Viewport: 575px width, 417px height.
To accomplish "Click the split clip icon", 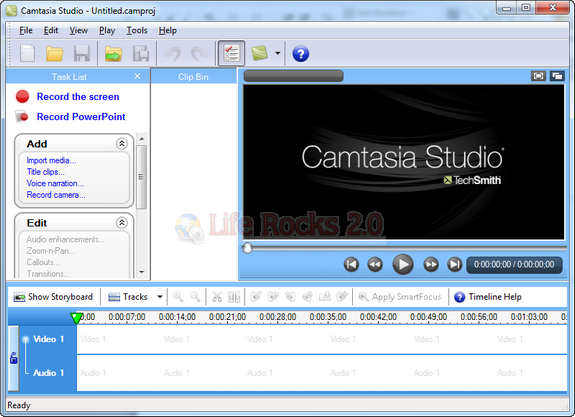I will (234, 297).
